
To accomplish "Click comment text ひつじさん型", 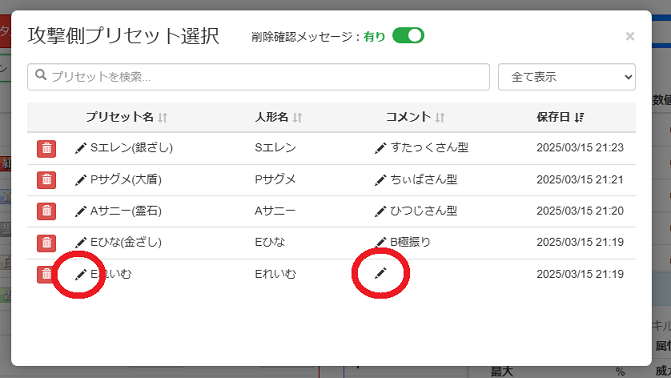I will [x=424, y=211].
